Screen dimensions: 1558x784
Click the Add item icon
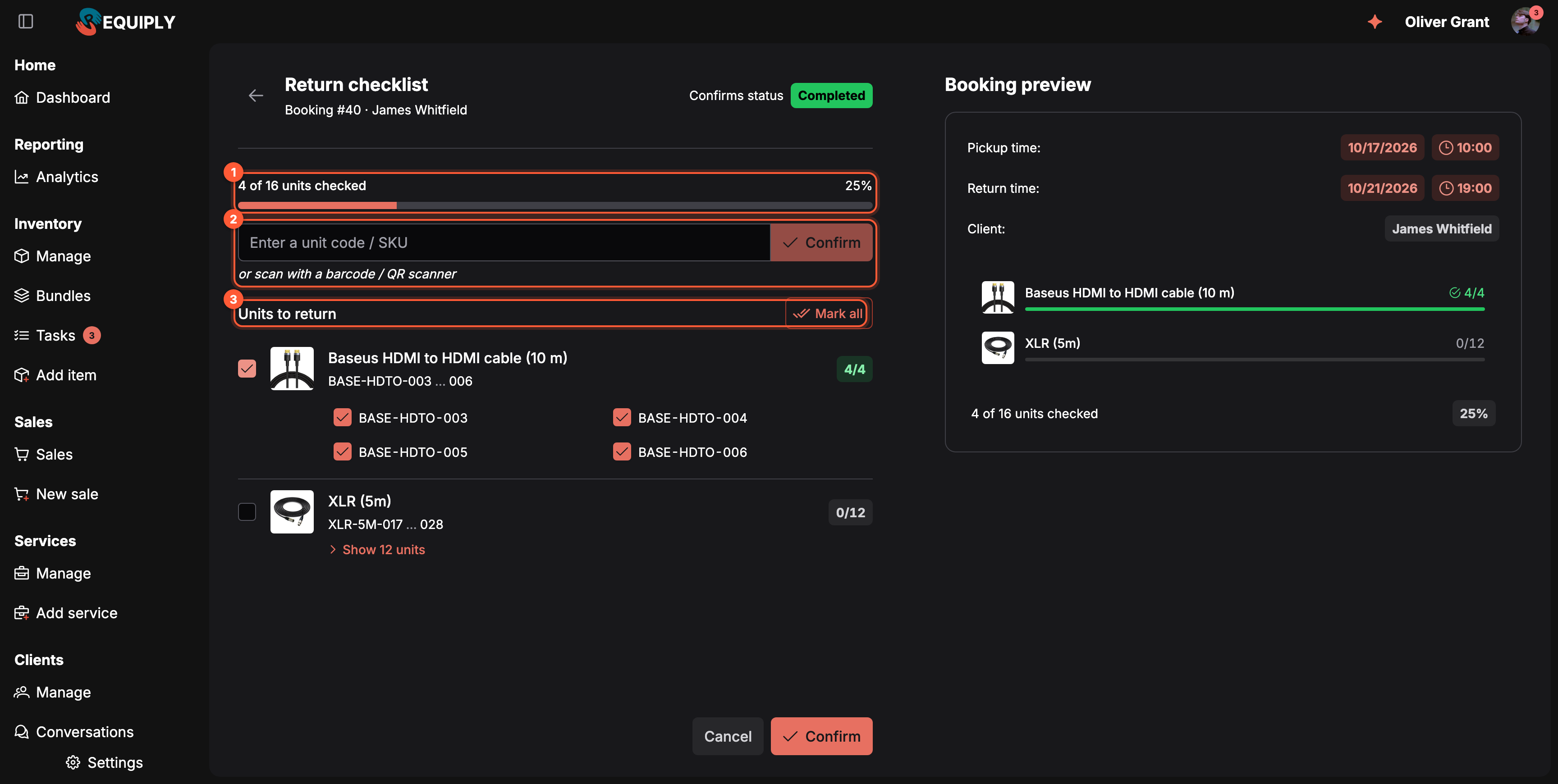click(22, 375)
